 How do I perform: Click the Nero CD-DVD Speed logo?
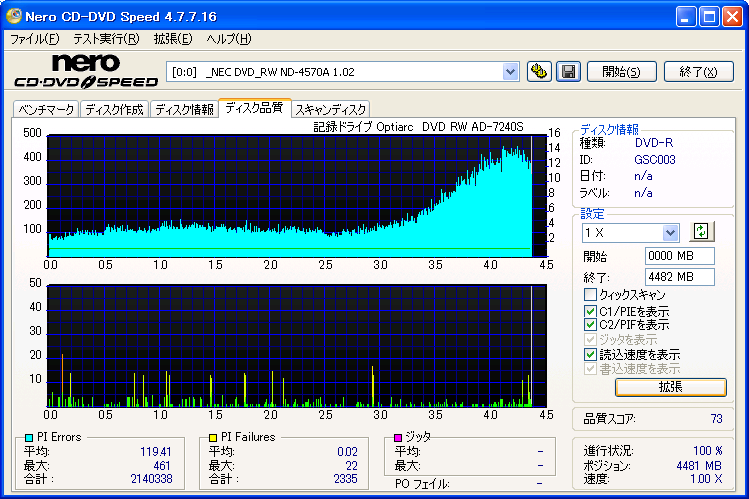86,71
